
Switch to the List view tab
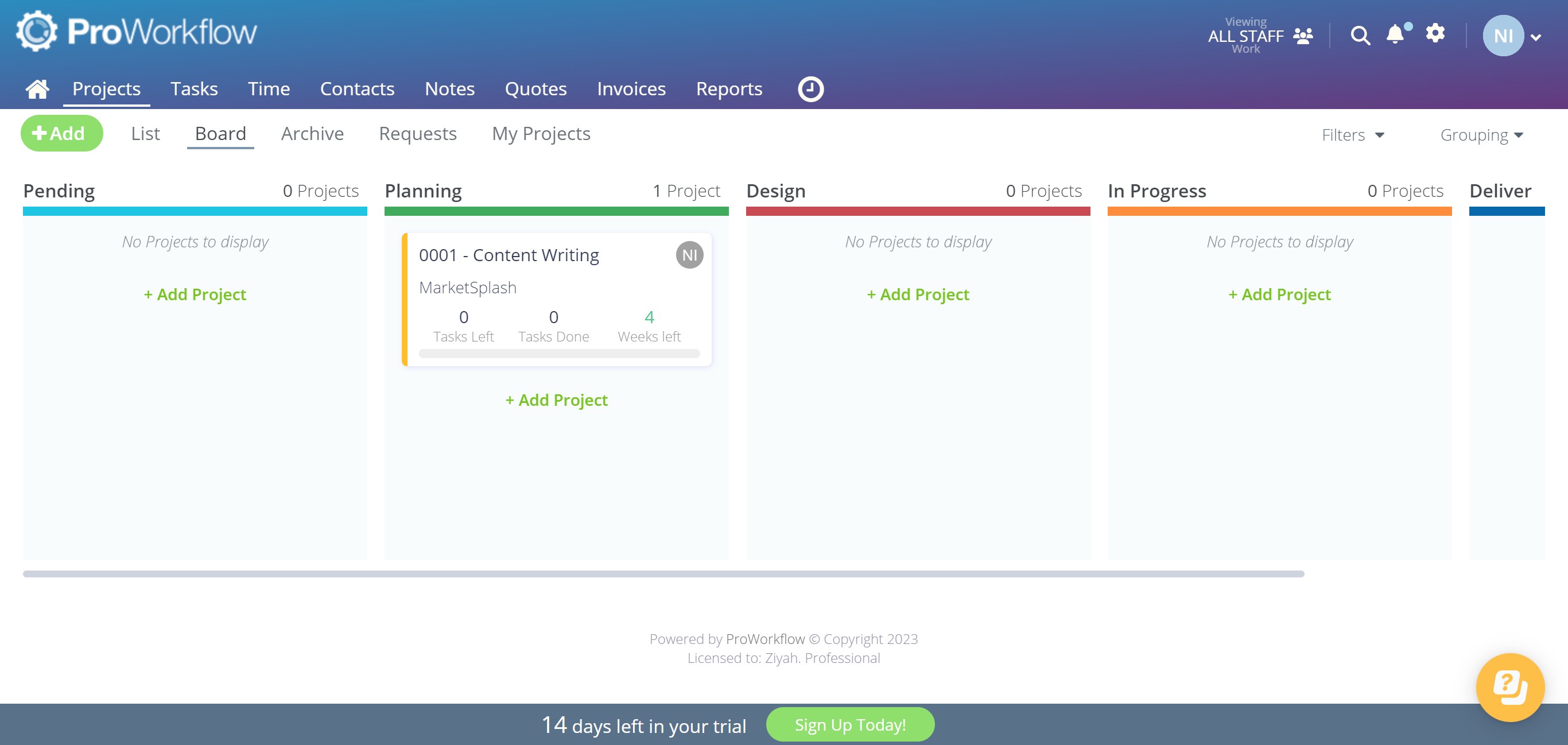(145, 133)
